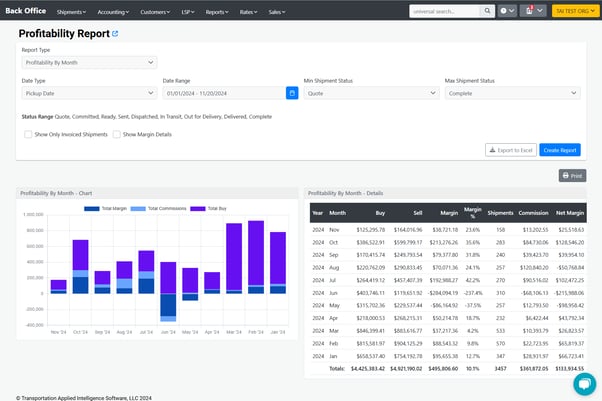Open the chat bubble widget

coord(585,383)
